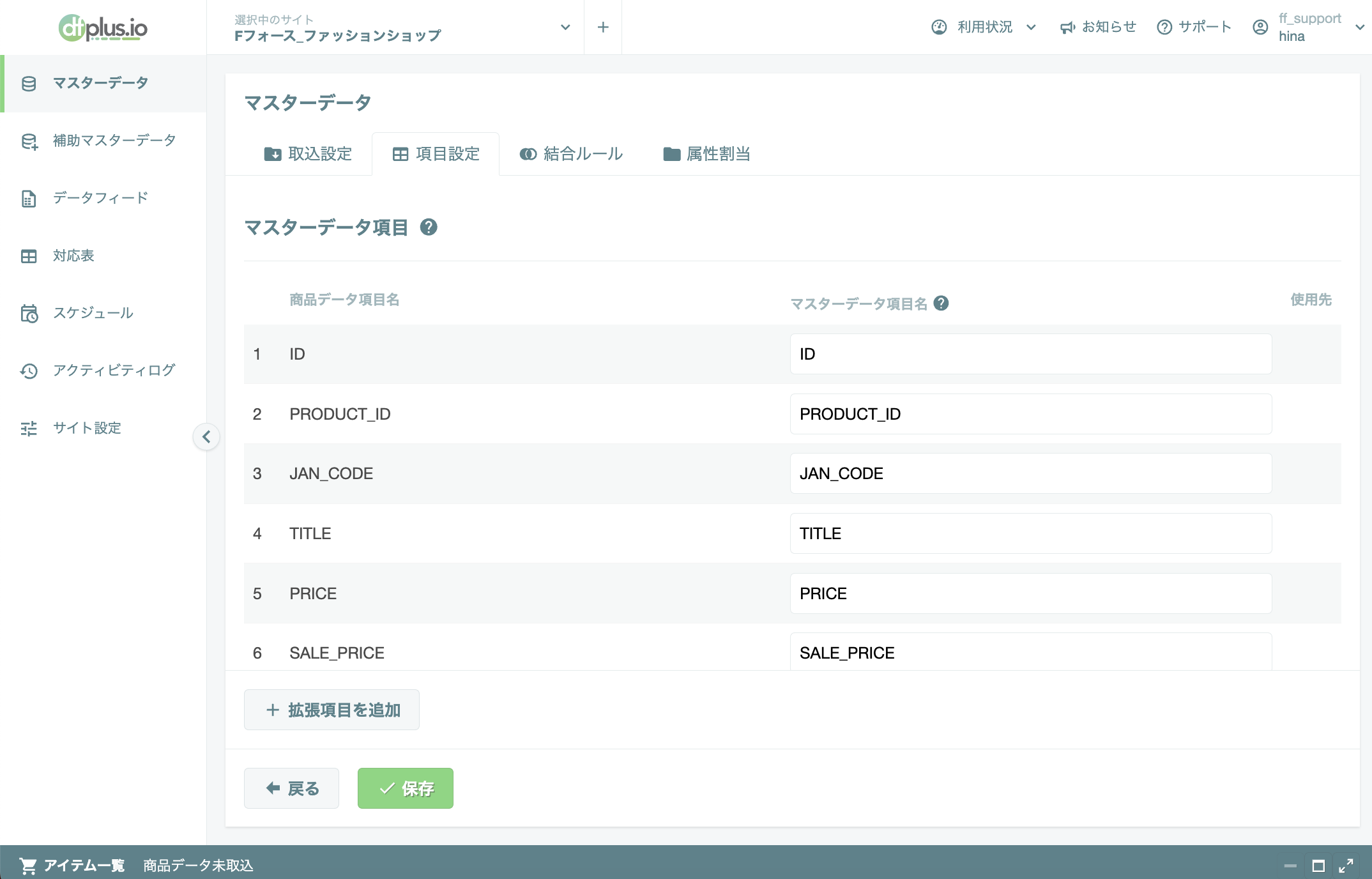Click help icon beside マスターデータ項目 heading
The width and height of the screenshot is (1372, 879).
pos(429,227)
